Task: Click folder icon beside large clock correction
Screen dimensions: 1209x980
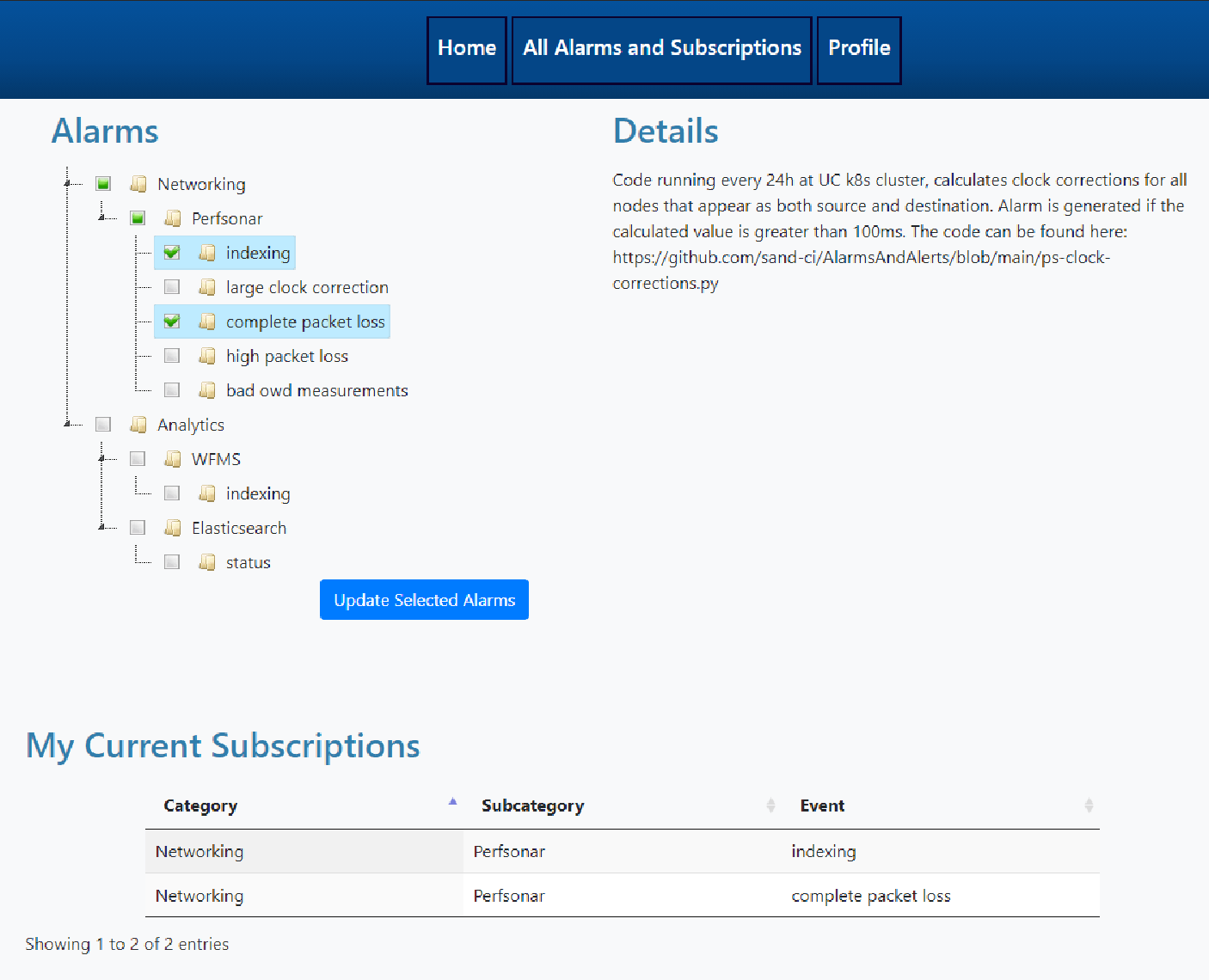Action: 206,287
